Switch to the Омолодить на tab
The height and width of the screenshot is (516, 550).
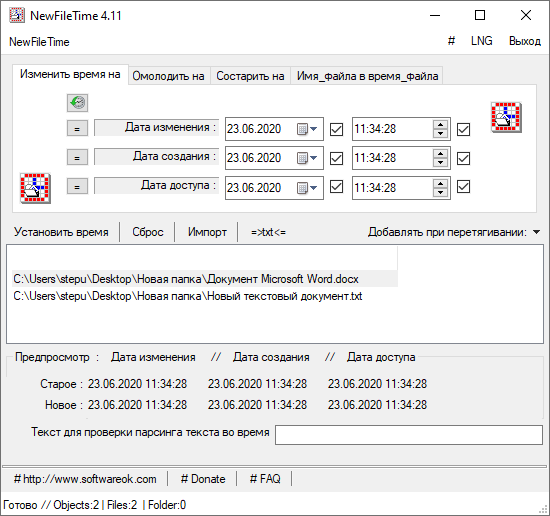[168, 76]
